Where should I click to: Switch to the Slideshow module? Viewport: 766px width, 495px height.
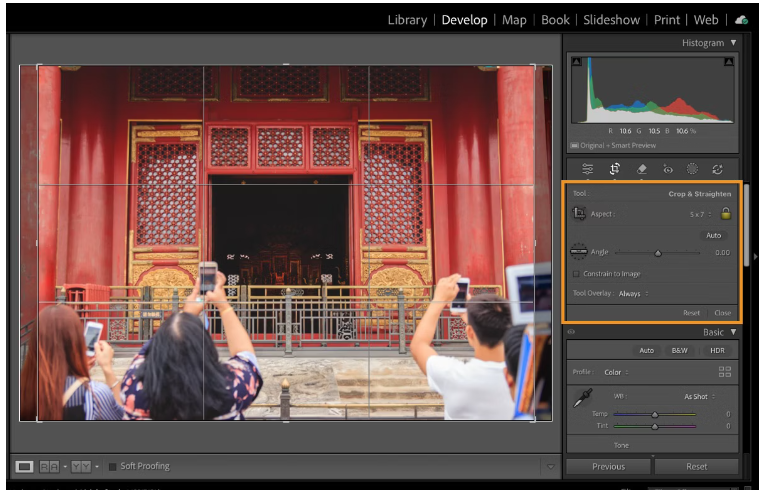tap(611, 20)
